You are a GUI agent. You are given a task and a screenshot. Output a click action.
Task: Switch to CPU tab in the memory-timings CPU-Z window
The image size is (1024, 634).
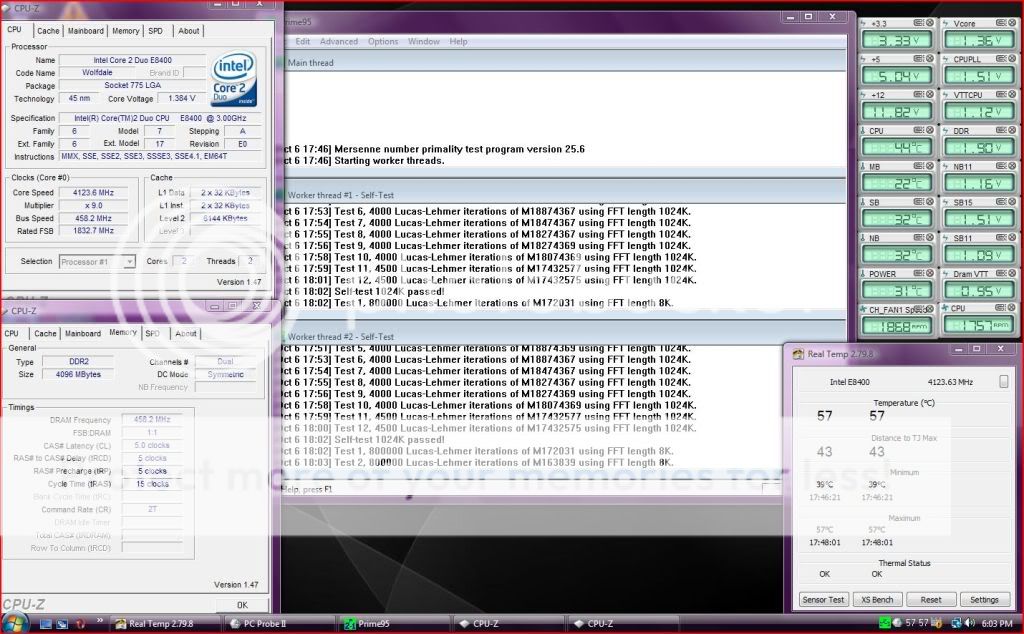click(12, 334)
